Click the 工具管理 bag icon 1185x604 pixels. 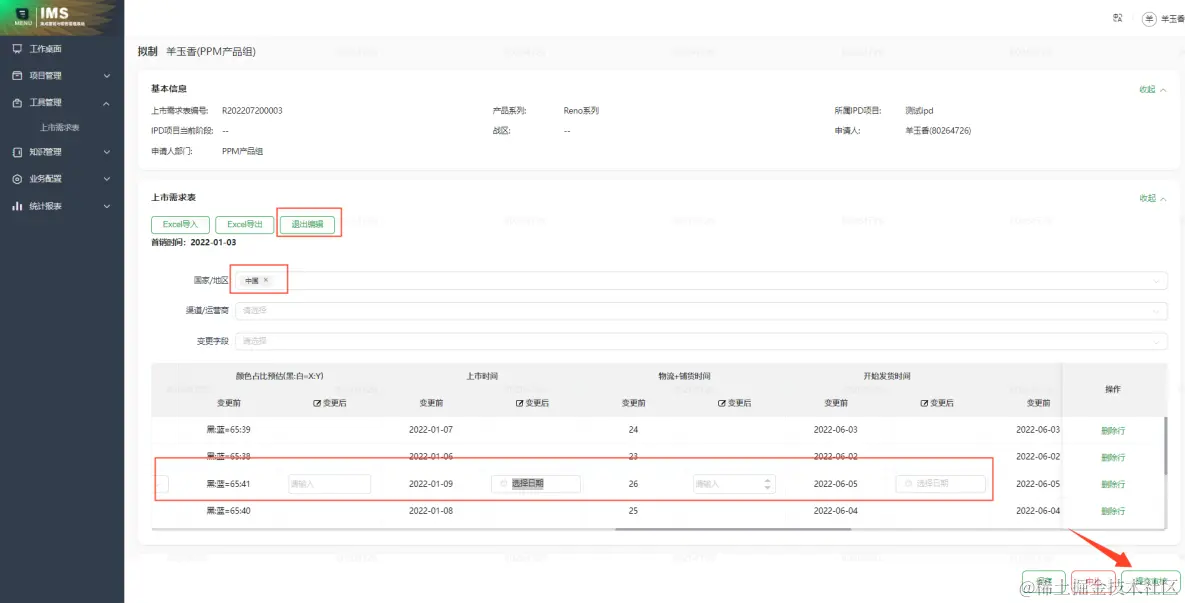click(x=17, y=103)
